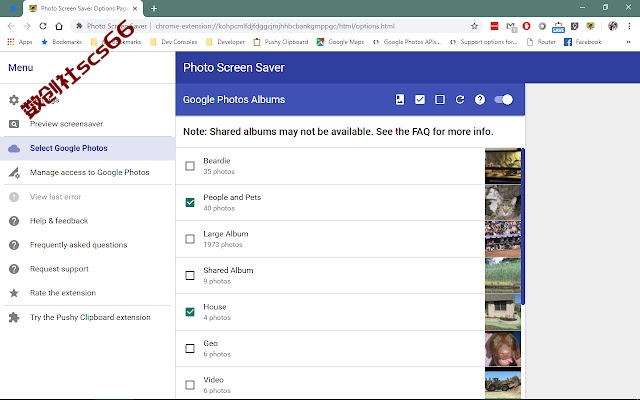
Task: Uncheck the House album checkbox
Action: tap(190, 312)
